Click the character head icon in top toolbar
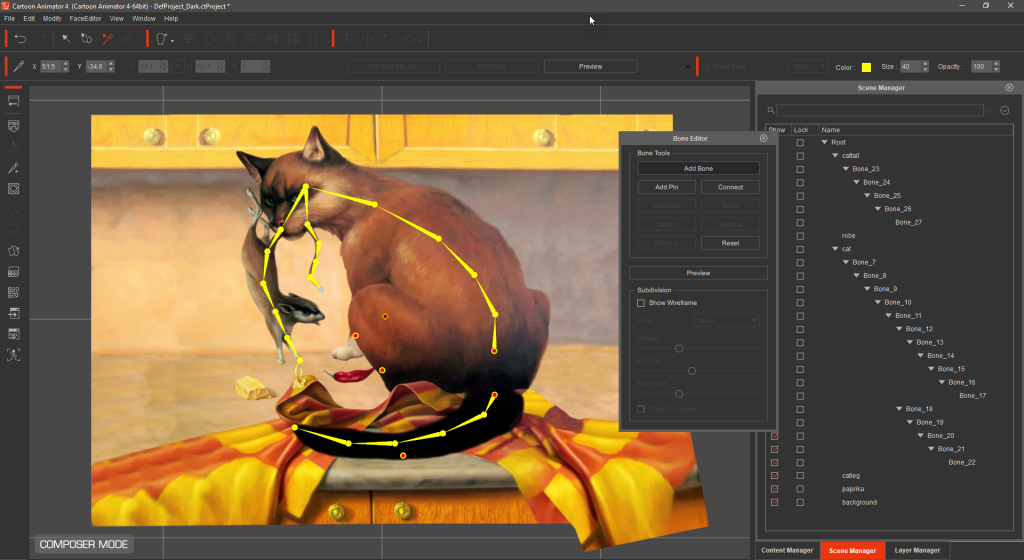The height and width of the screenshot is (560, 1024). click(x=161, y=39)
